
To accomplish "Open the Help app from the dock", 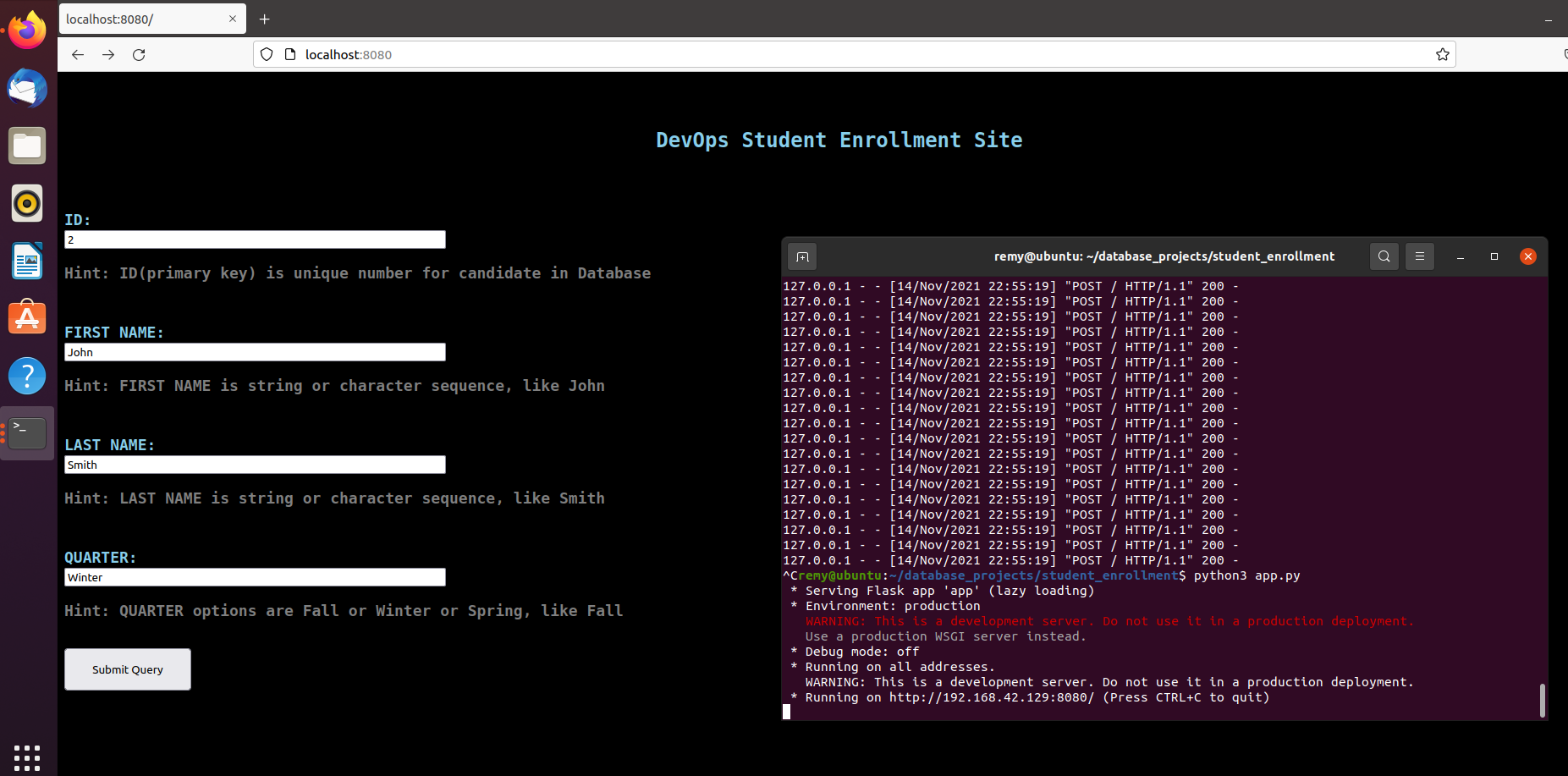I will pyautogui.click(x=27, y=375).
